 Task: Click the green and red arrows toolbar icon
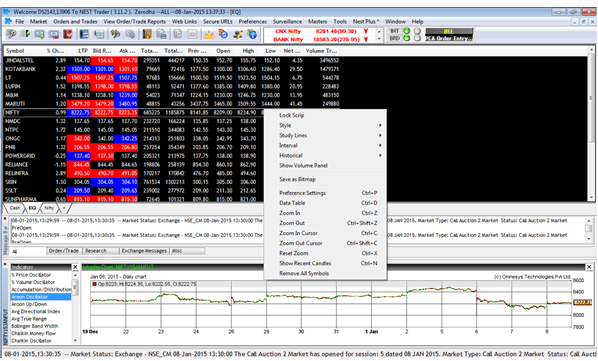coord(116,34)
